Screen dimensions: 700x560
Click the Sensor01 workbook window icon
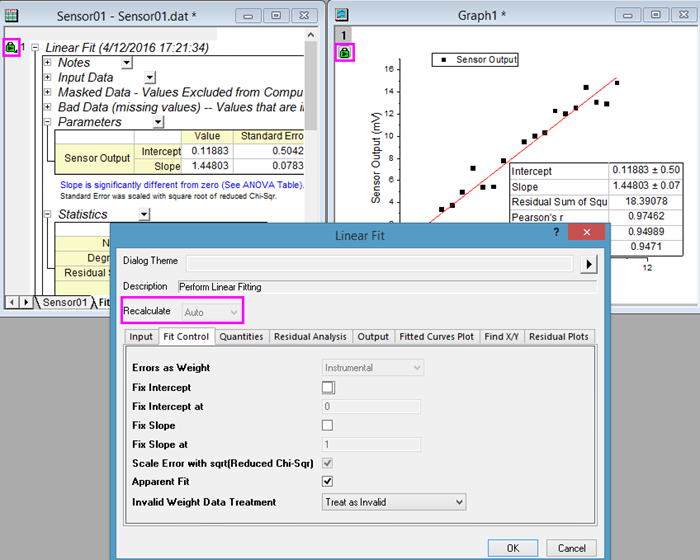click(11, 15)
